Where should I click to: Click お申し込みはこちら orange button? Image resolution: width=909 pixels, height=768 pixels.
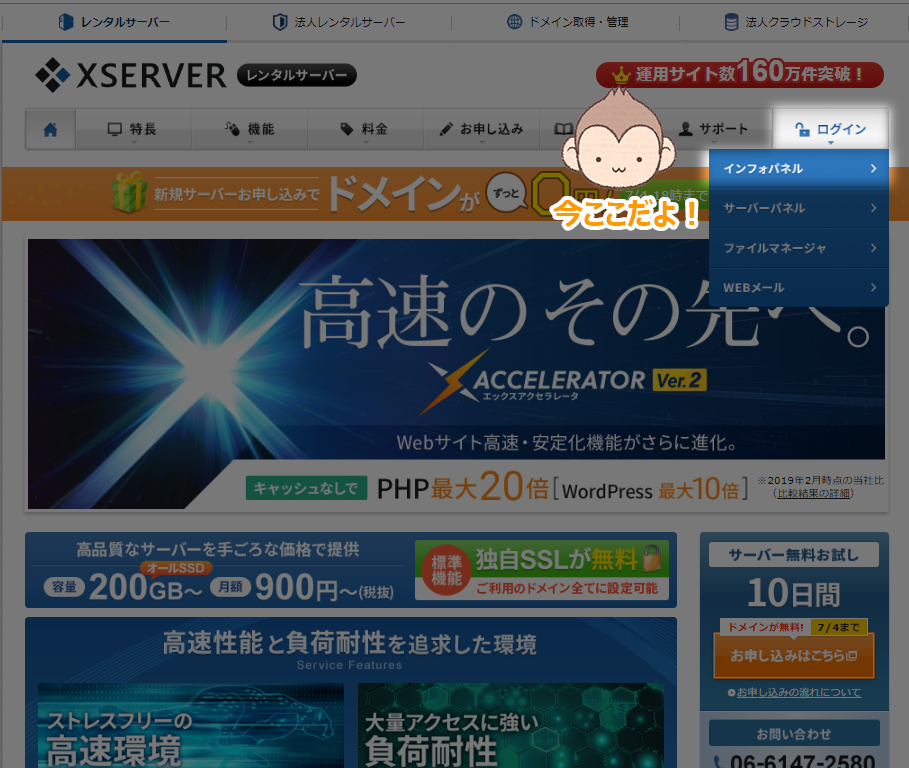[794, 656]
